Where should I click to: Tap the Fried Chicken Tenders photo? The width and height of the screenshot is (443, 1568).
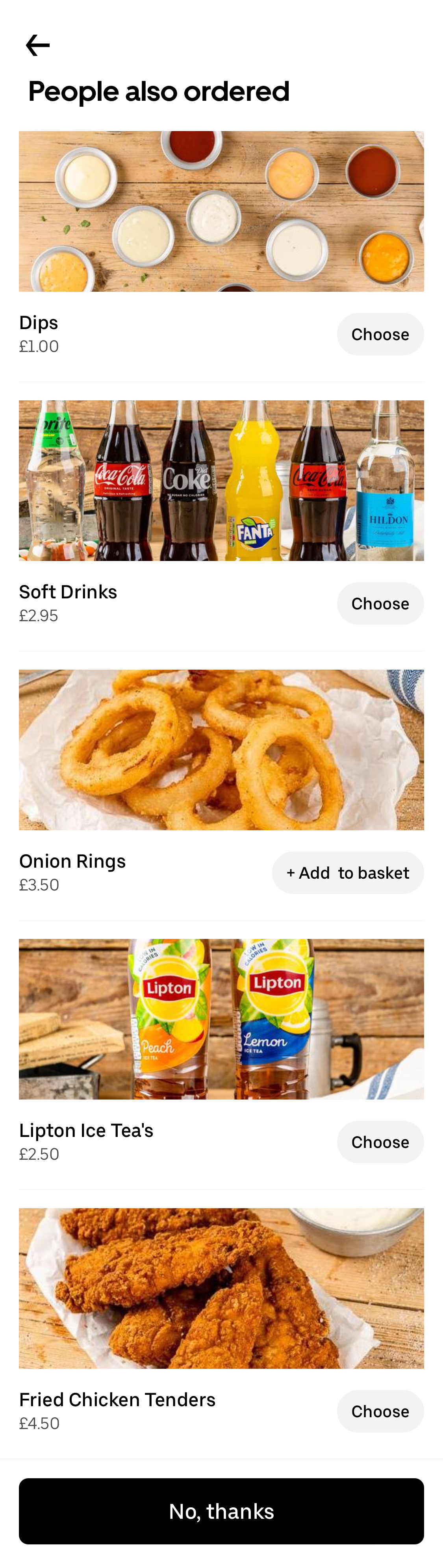click(221, 1287)
